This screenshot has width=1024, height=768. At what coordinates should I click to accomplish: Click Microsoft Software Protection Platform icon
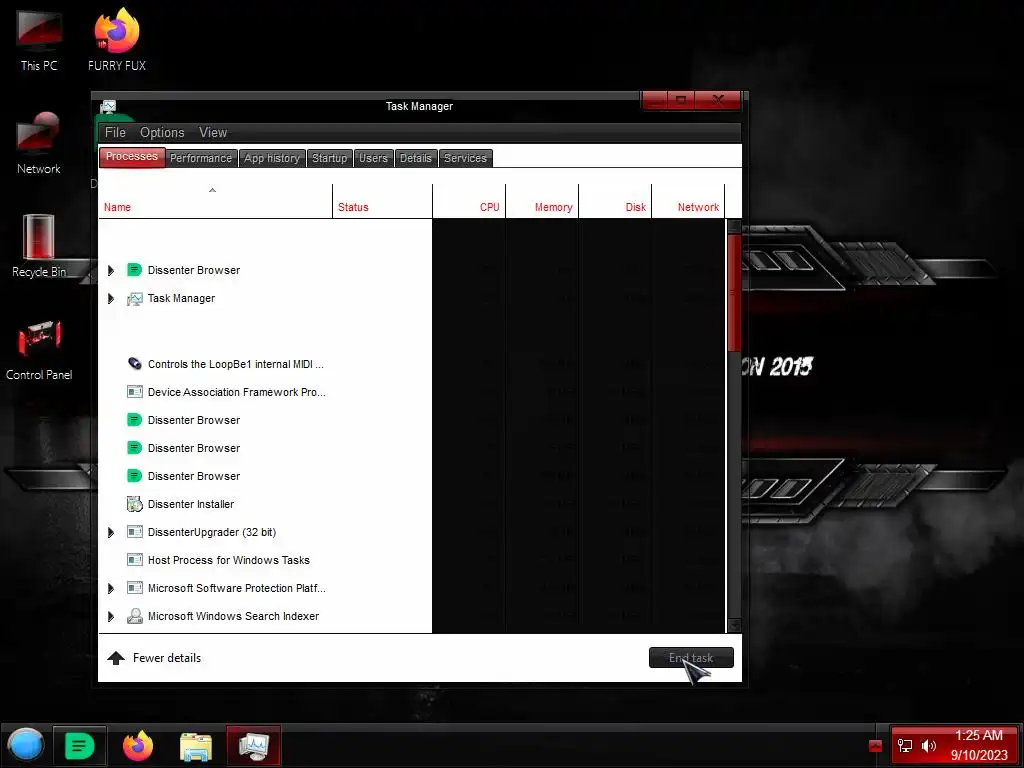134,588
